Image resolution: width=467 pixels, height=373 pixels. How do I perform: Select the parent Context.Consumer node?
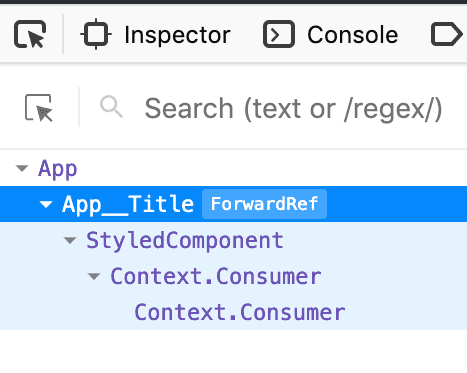click(216, 276)
